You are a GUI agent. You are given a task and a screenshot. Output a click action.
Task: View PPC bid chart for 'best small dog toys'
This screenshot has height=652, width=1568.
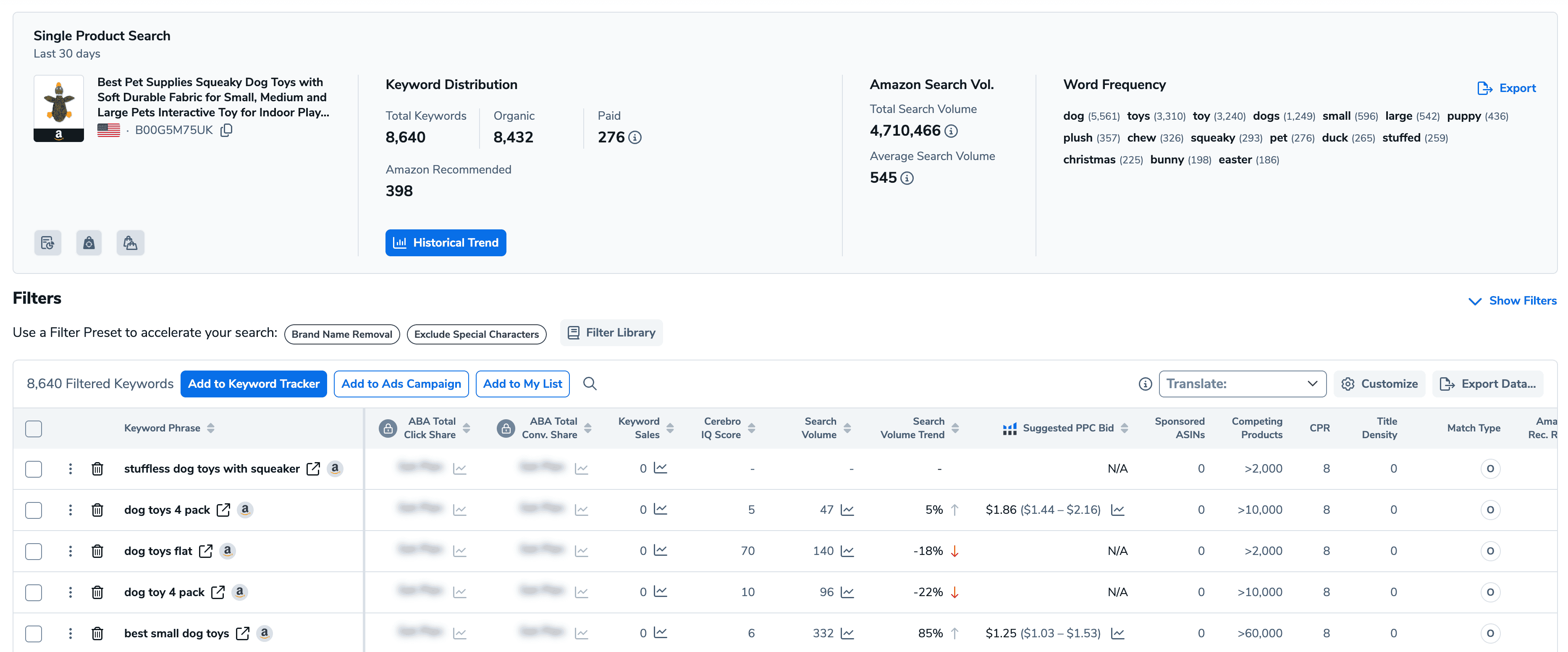click(1117, 633)
